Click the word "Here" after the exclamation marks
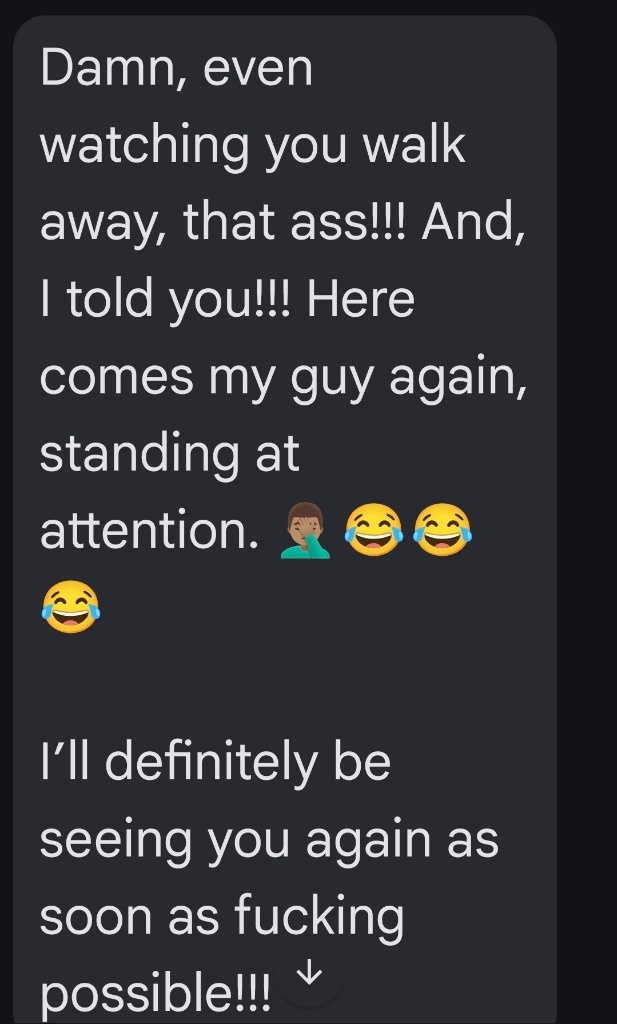The width and height of the screenshot is (617, 1024). point(360,300)
